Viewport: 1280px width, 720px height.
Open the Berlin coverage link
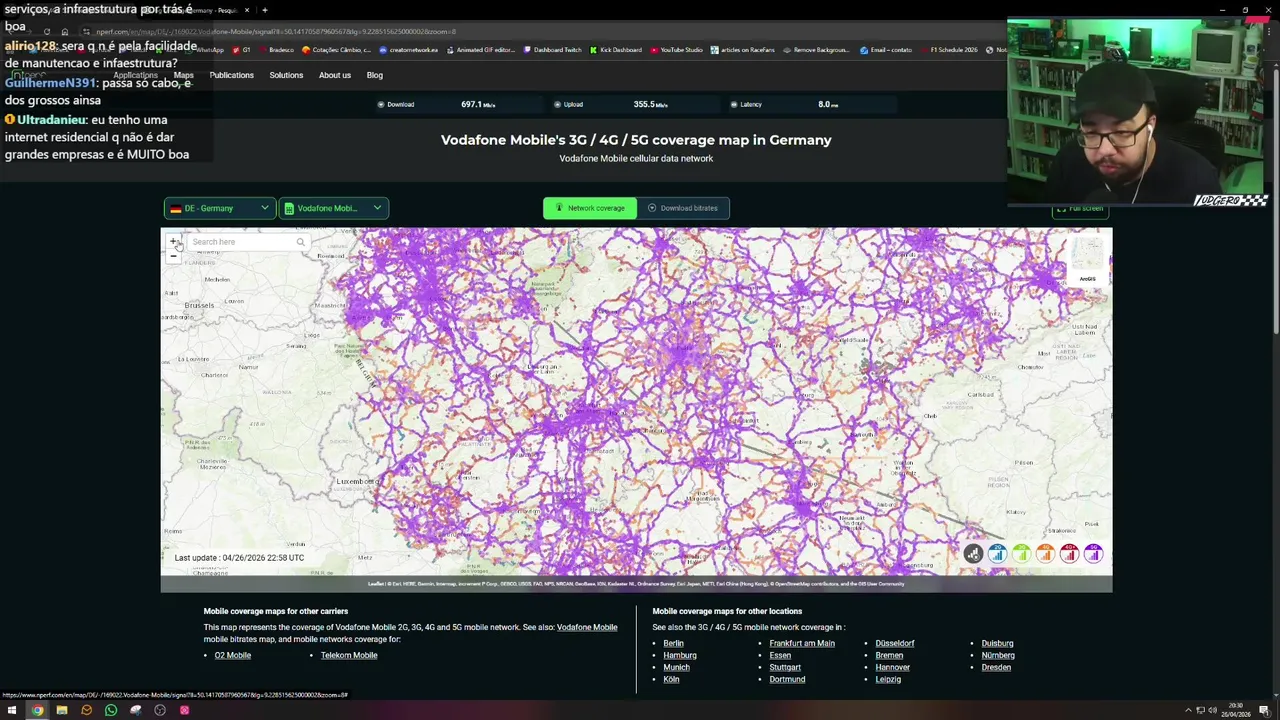(673, 643)
